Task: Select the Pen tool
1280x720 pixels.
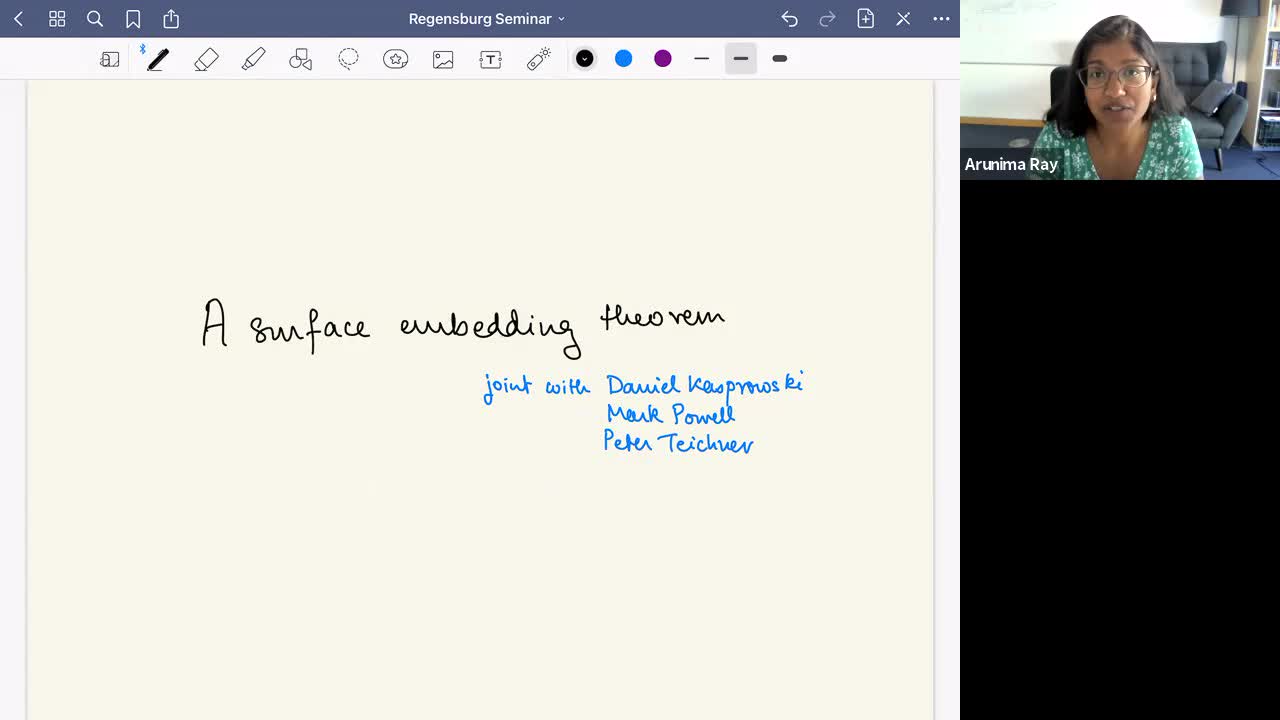Action: click(157, 59)
